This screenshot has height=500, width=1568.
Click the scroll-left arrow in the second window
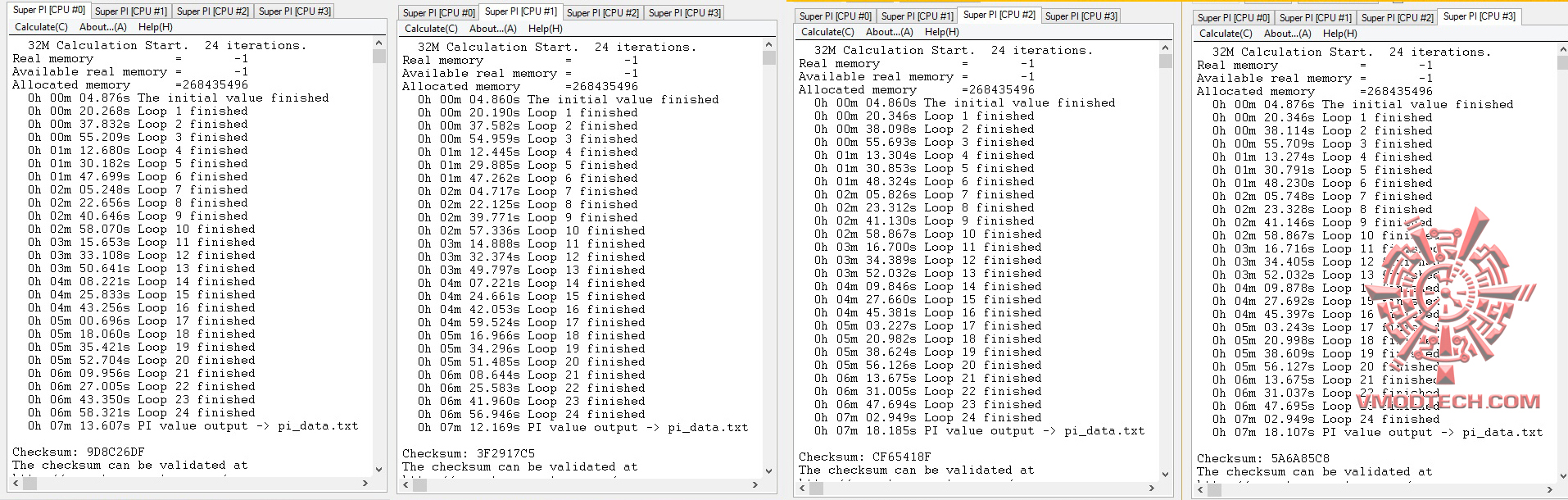[x=405, y=485]
